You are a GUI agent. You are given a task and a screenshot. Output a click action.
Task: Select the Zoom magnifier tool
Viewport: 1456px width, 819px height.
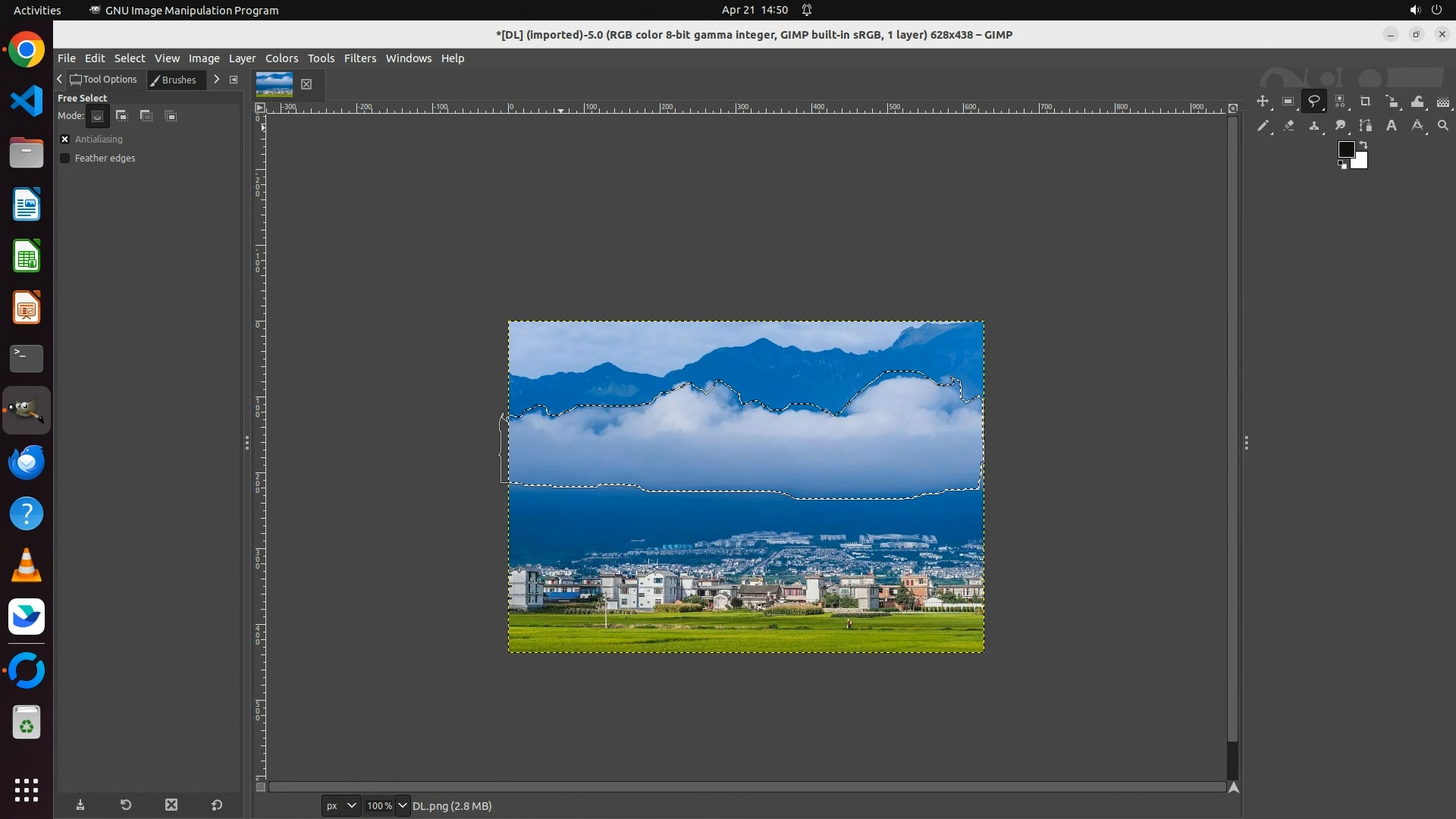point(1442,126)
